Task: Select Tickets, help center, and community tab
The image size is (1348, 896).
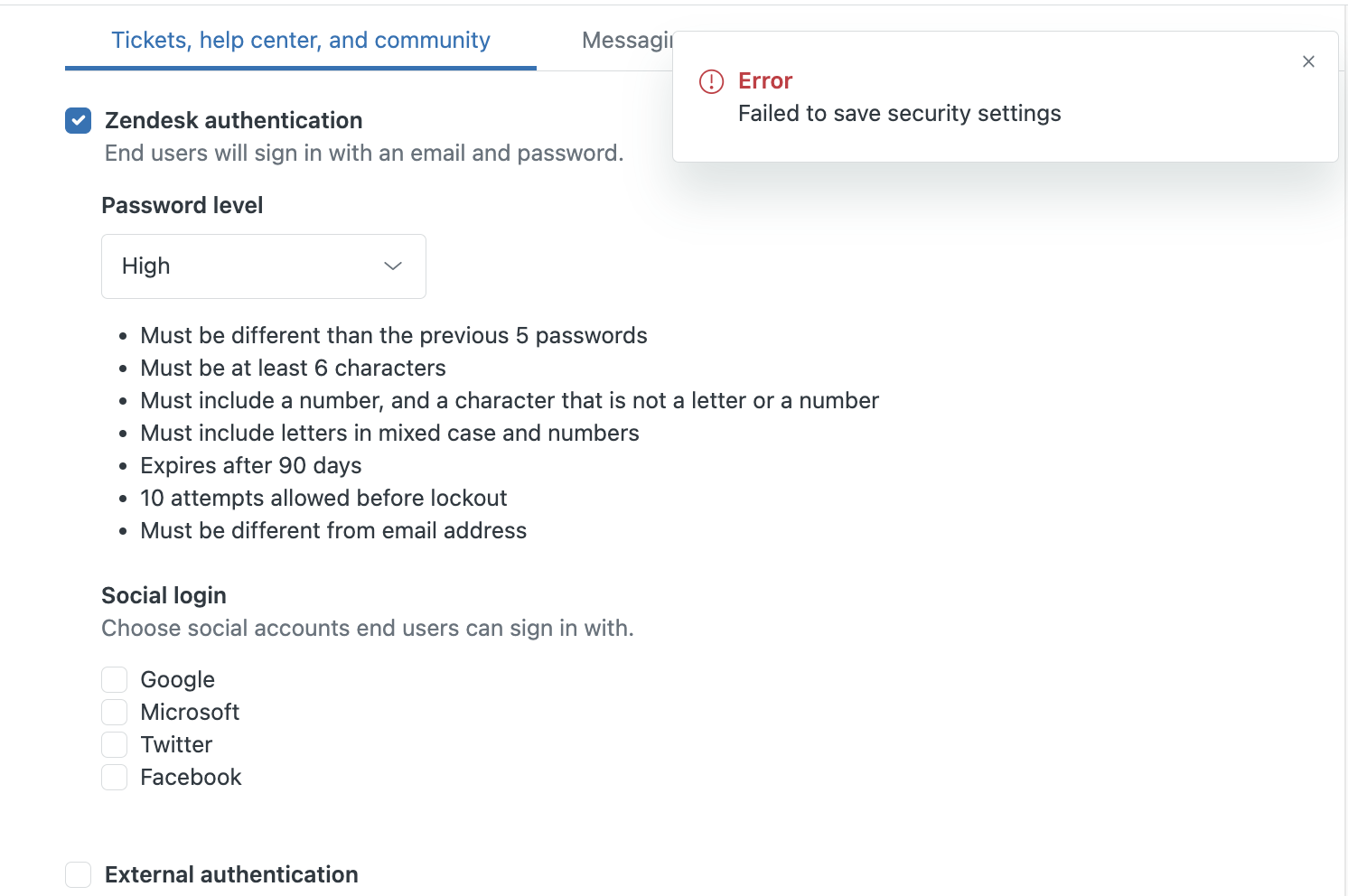Action: [x=300, y=41]
